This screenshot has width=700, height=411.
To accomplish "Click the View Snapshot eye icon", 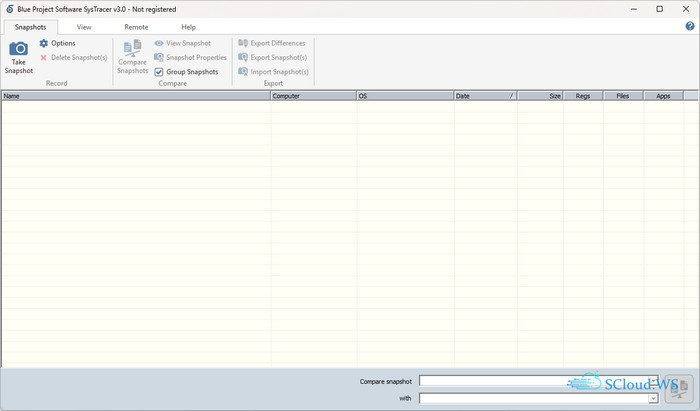I will click(x=159, y=43).
